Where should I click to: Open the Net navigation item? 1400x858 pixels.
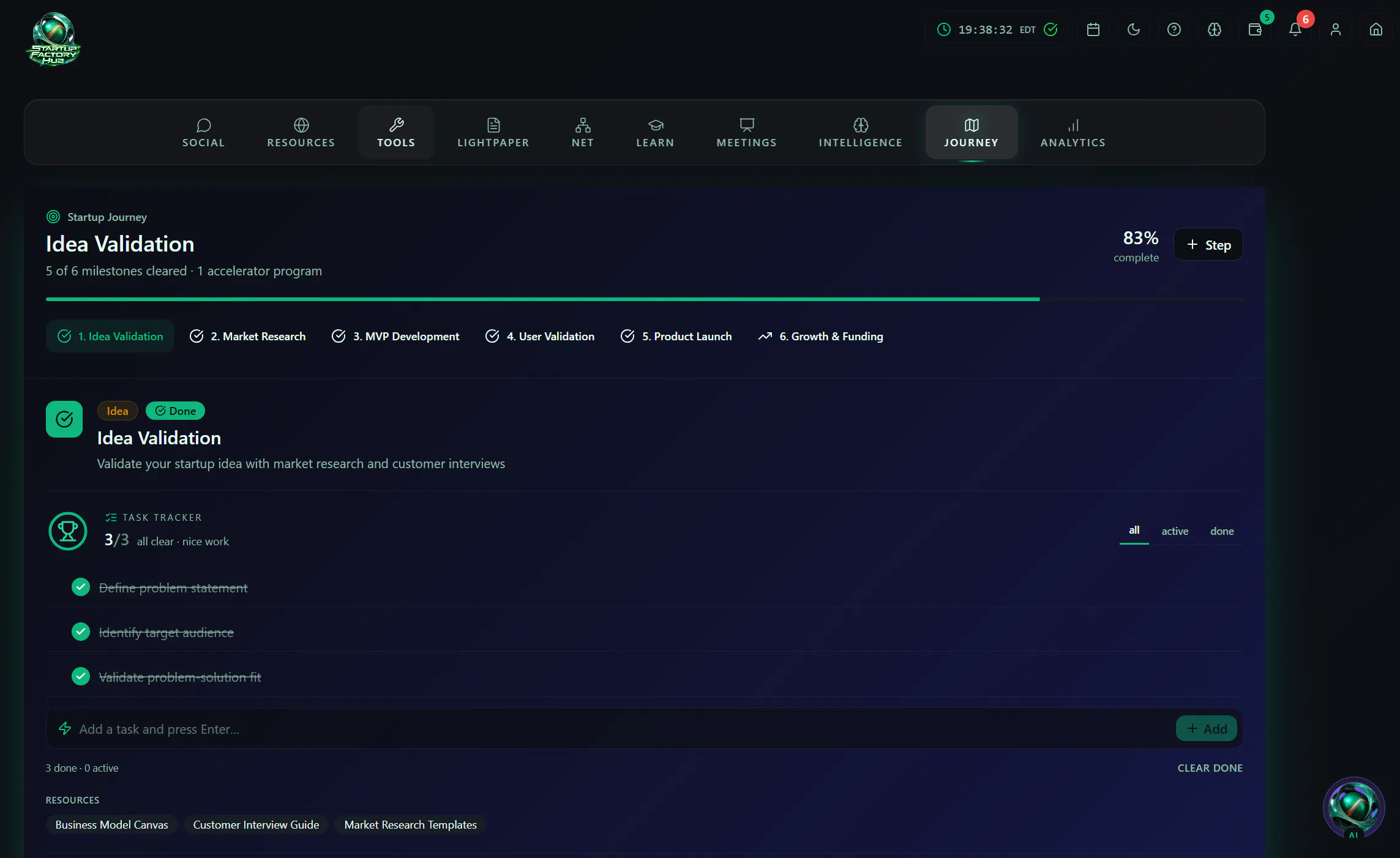coord(583,132)
